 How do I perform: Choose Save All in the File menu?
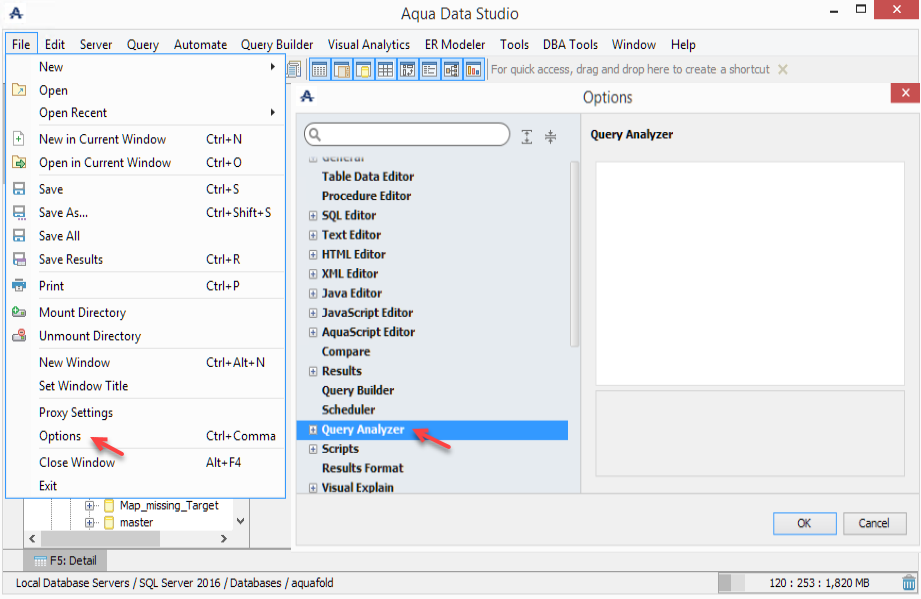[x=146, y=235]
